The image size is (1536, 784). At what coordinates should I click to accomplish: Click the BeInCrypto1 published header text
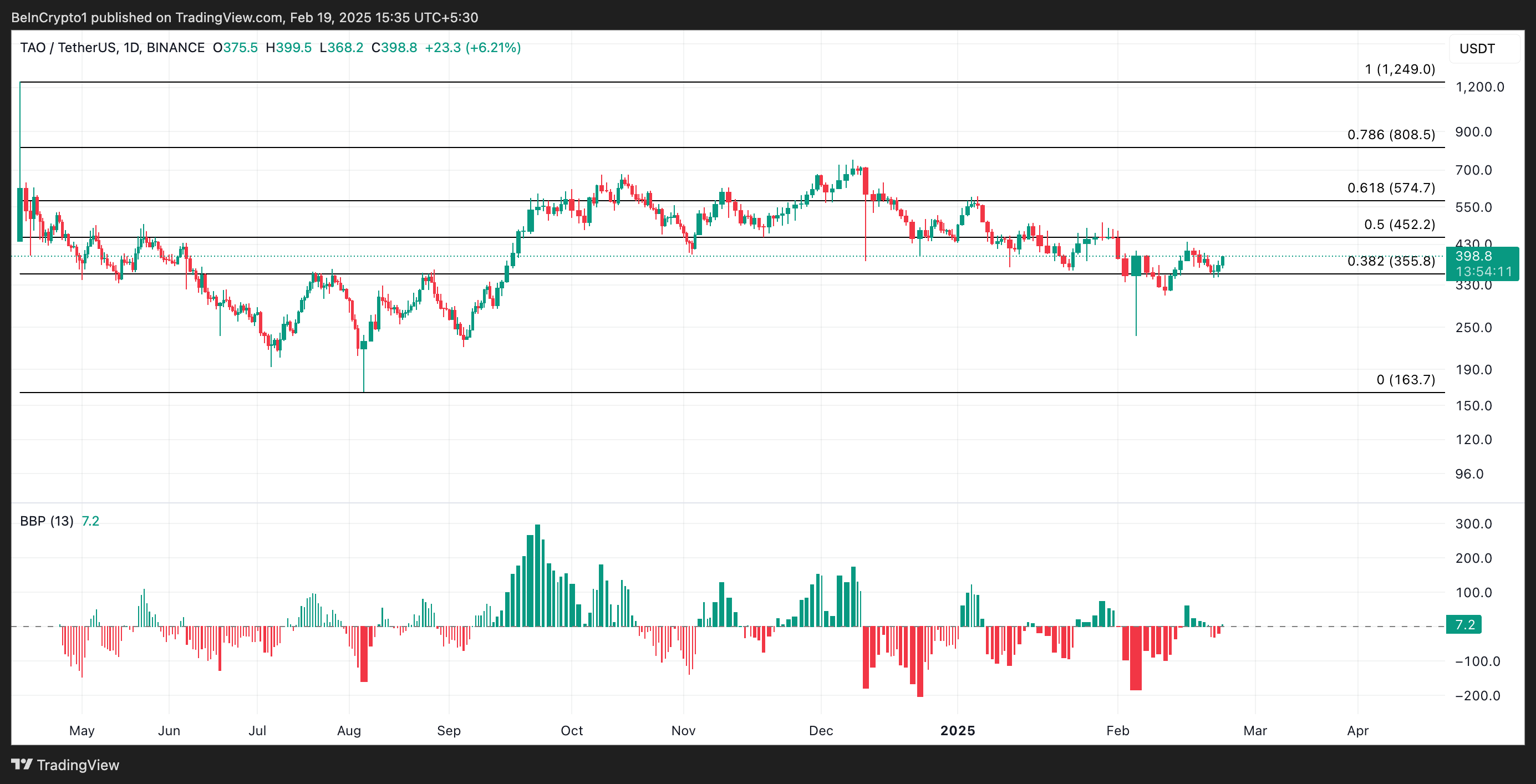click(x=245, y=17)
